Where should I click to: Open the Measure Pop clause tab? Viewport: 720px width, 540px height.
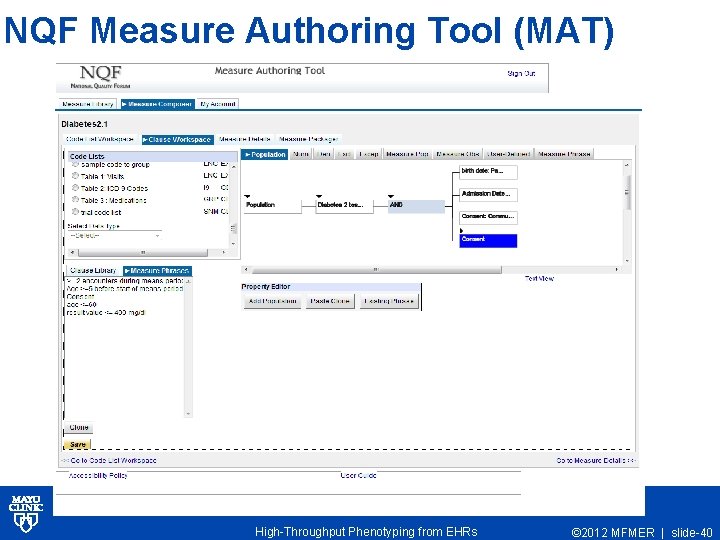pyautogui.click(x=407, y=154)
